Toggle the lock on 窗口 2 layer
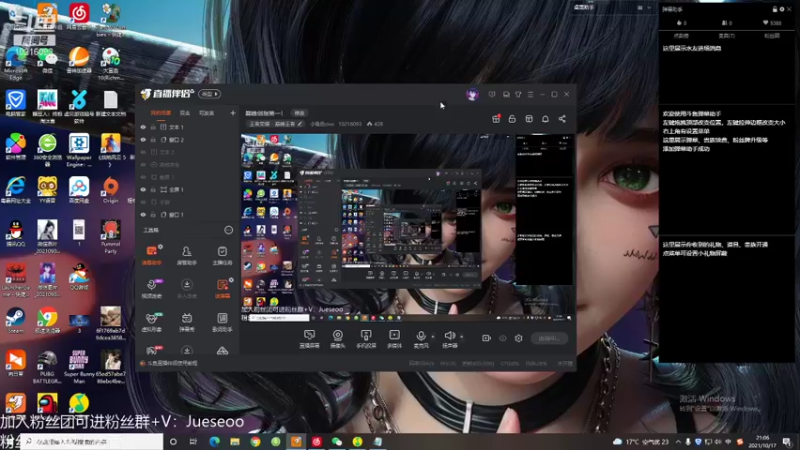This screenshot has height=450, width=800. click(x=153, y=139)
